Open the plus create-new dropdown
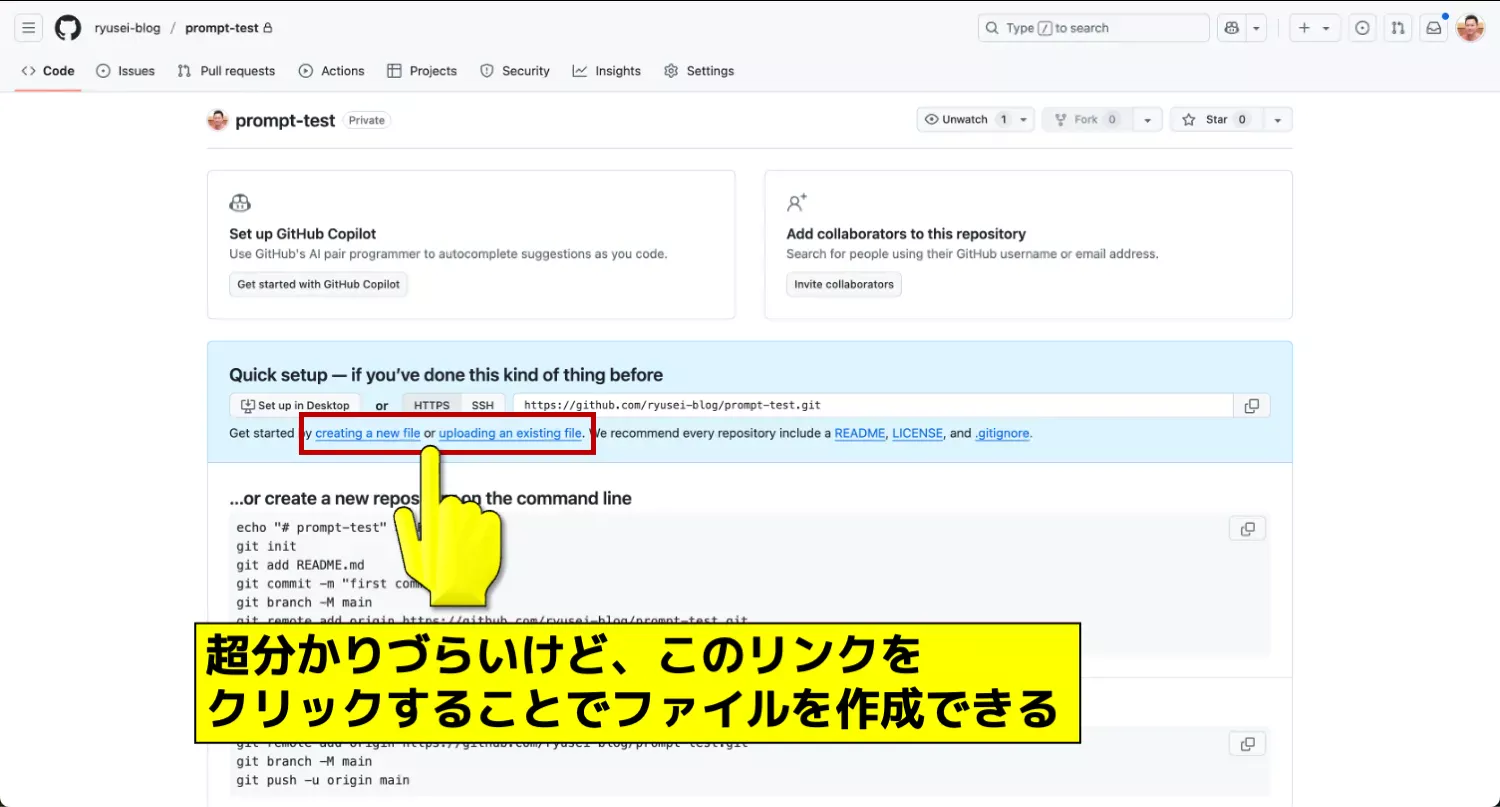 click(1315, 28)
